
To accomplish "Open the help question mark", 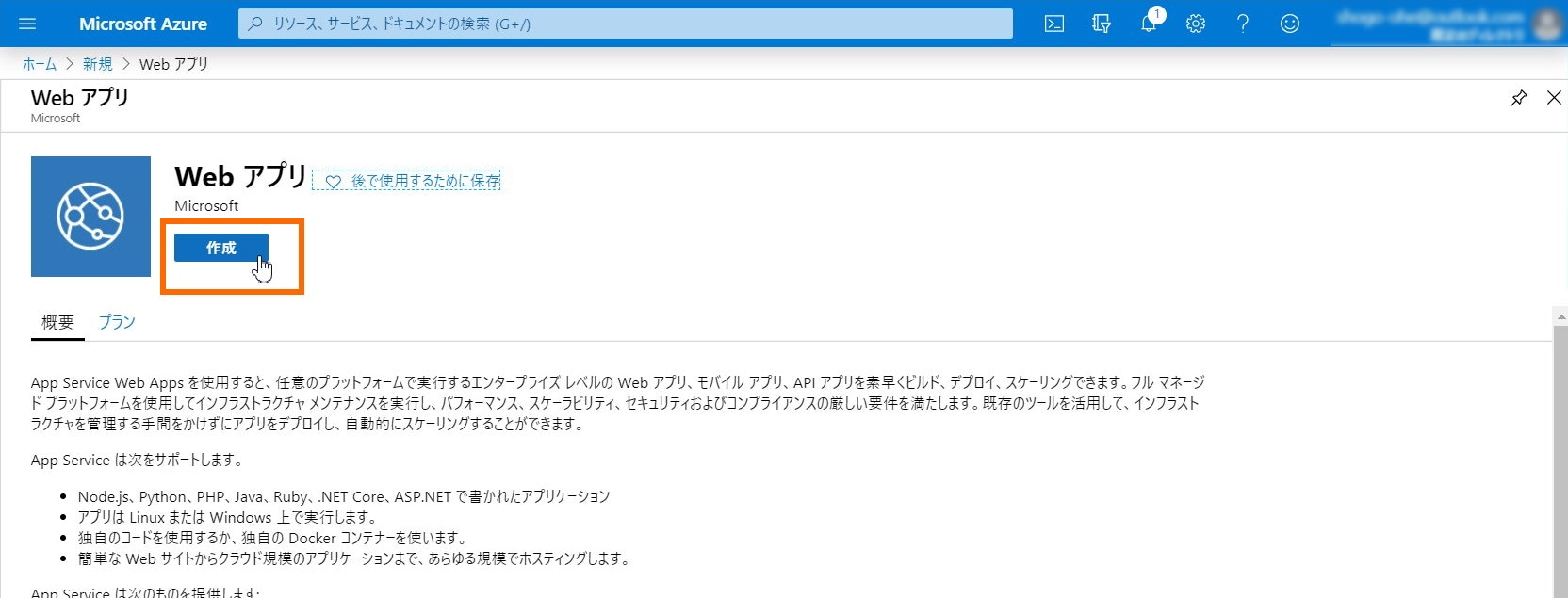I will [x=1243, y=24].
